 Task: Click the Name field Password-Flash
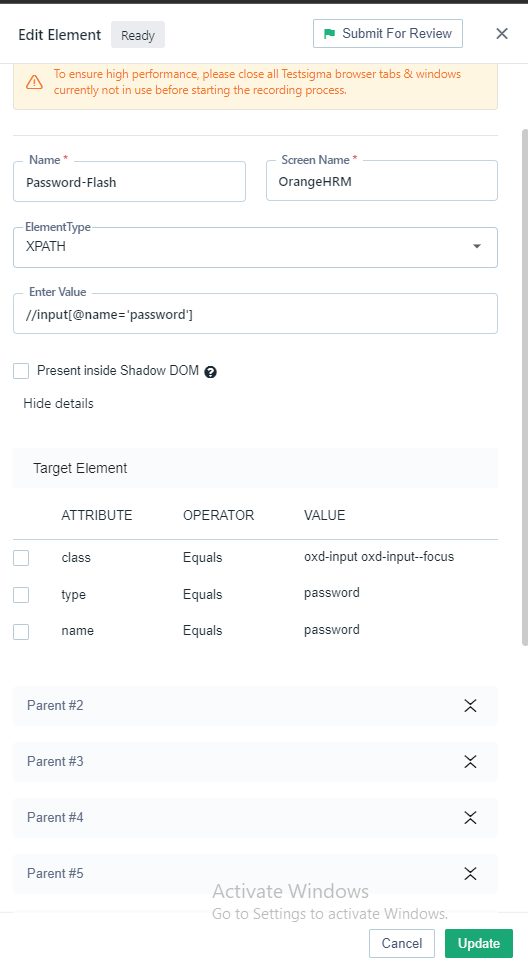129,181
